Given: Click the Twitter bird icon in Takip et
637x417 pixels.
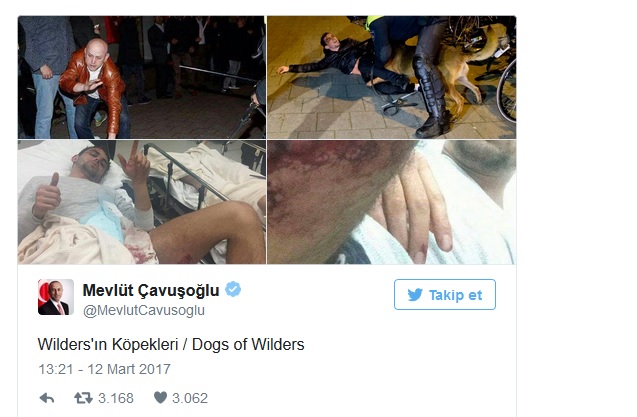Looking at the screenshot, I should 415,295.
